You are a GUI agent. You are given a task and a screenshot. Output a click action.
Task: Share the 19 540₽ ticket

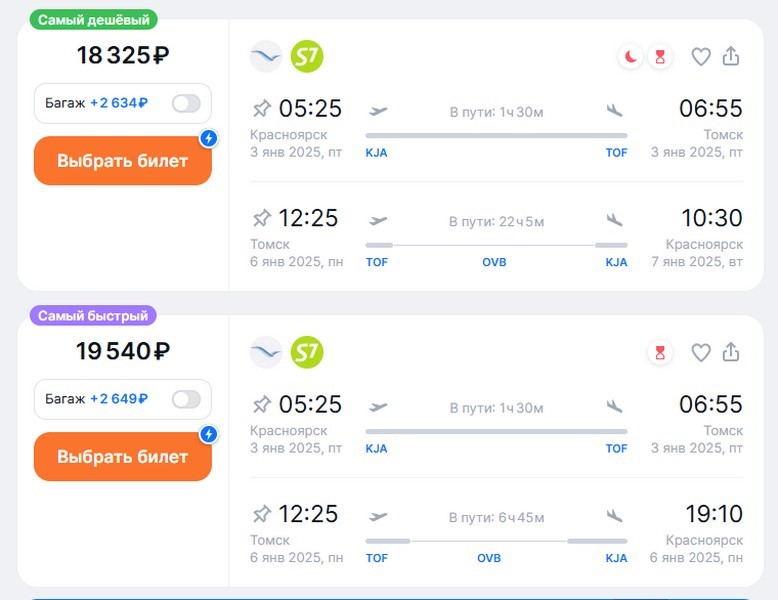click(731, 352)
